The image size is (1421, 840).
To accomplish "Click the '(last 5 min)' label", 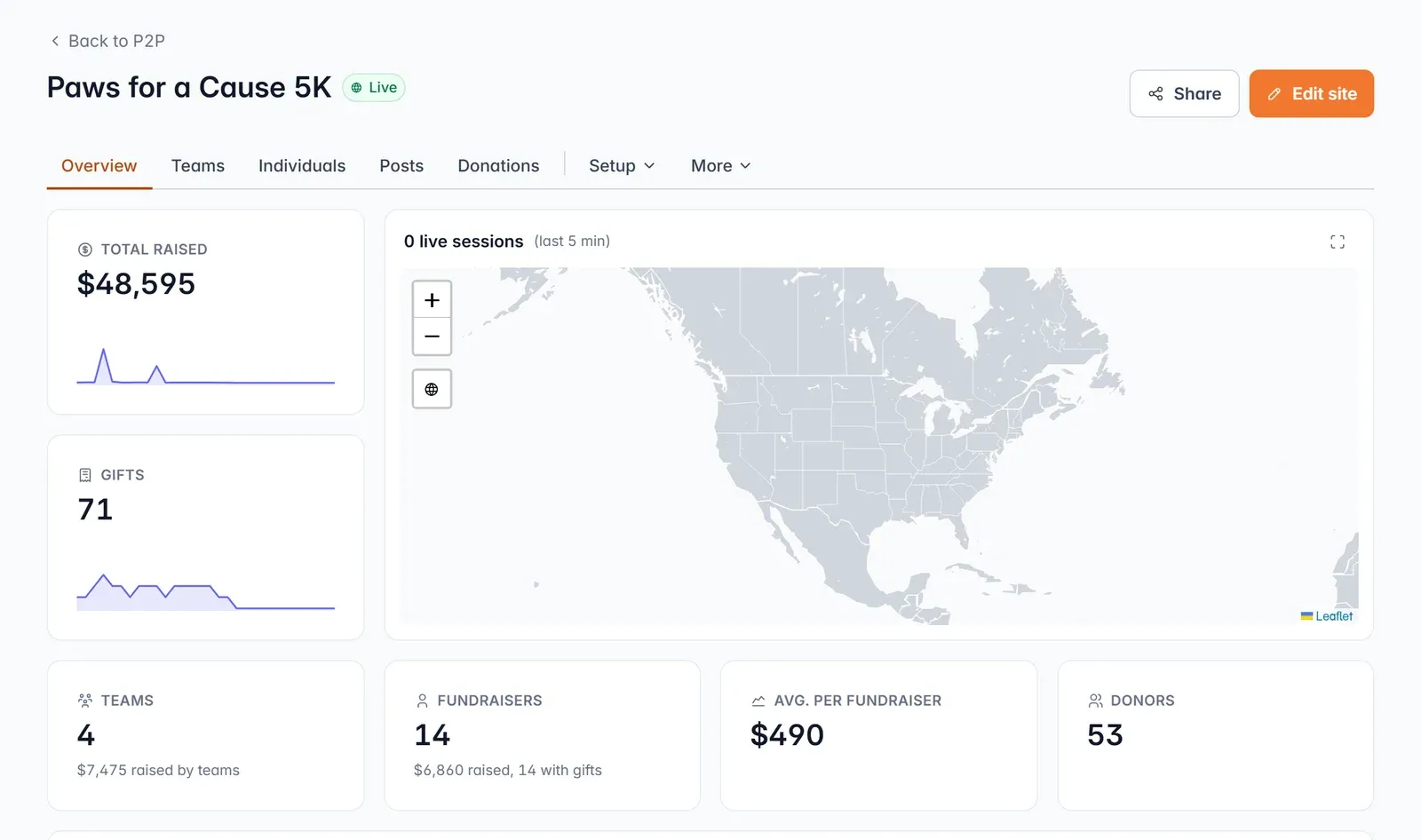I will pos(572,242).
